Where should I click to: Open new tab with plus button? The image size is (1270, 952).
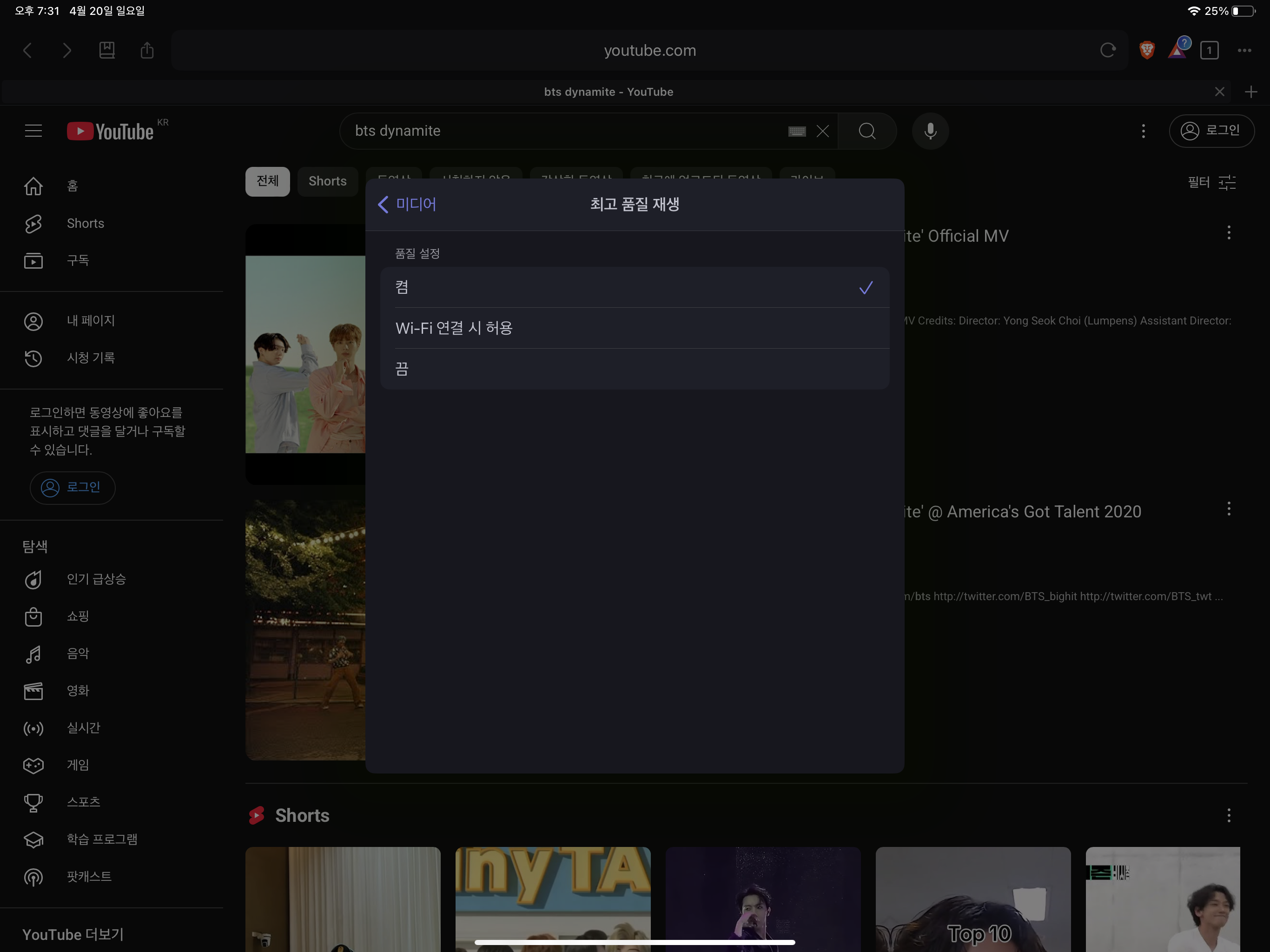1250,92
